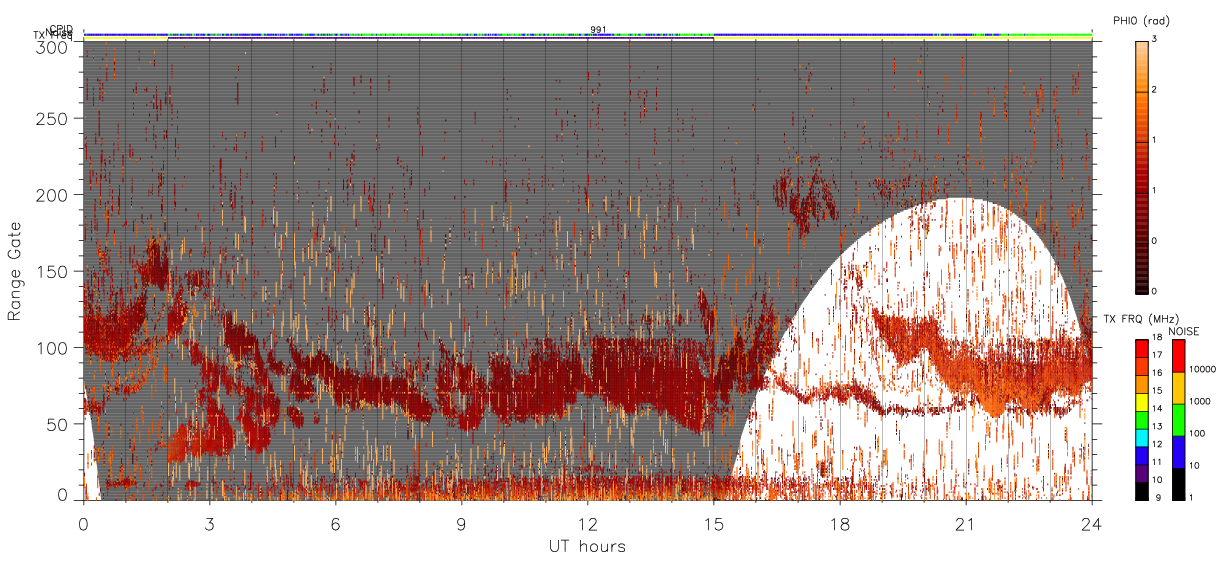Click the cyan 12-13 MHz TX FRQ swatch
Image resolution: width=1228 pixels, height=567 pixels.
[1142, 438]
